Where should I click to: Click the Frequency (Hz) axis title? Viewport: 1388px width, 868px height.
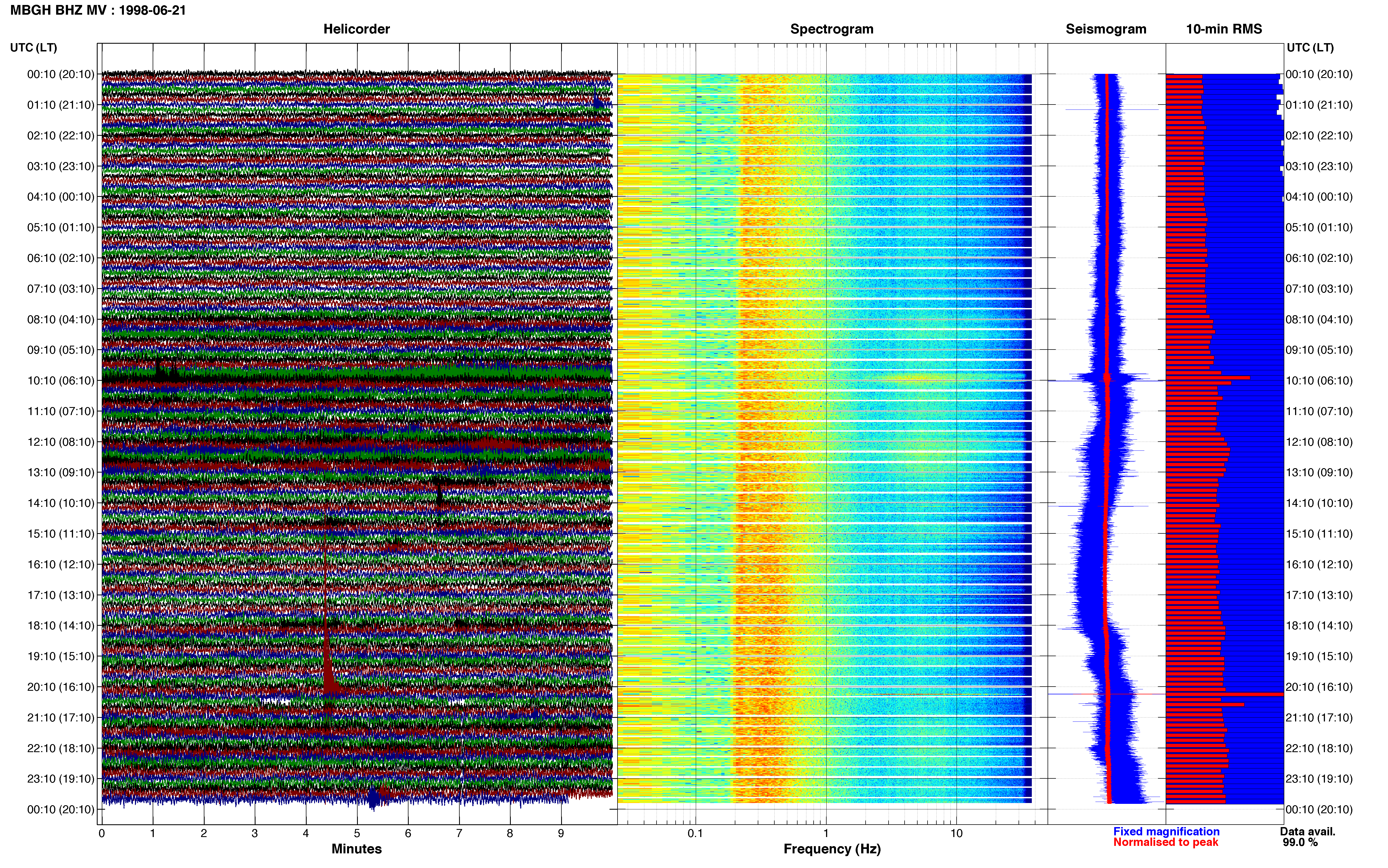832,849
